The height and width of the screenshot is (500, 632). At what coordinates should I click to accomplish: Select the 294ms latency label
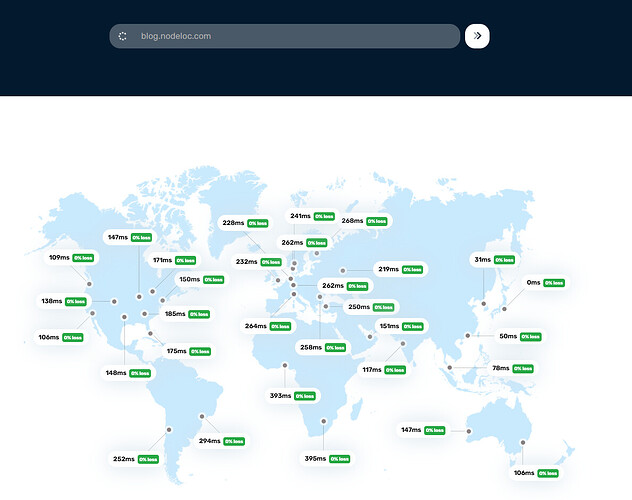point(210,441)
